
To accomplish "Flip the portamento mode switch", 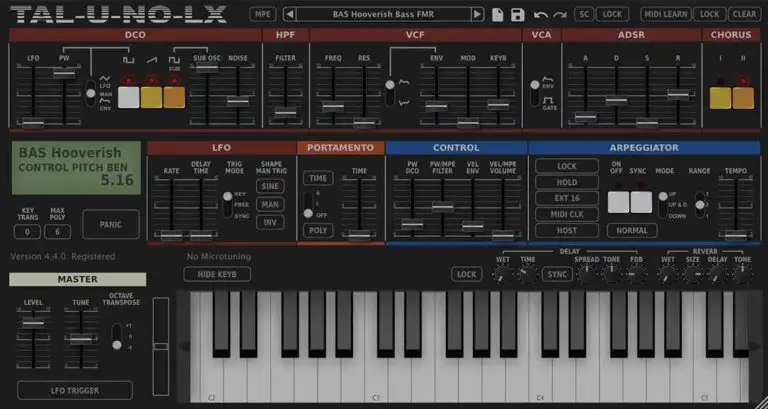I will point(308,204).
